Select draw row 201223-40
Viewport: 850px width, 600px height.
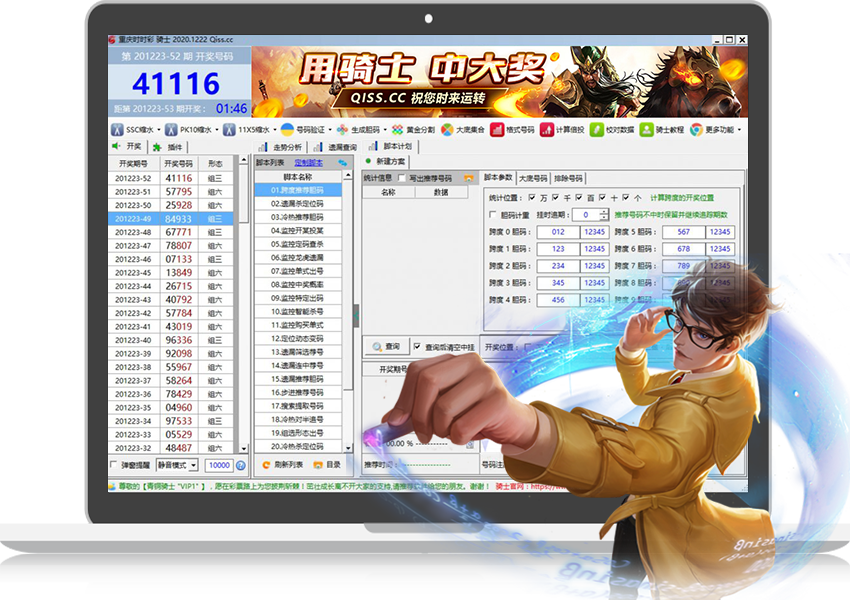171,340
